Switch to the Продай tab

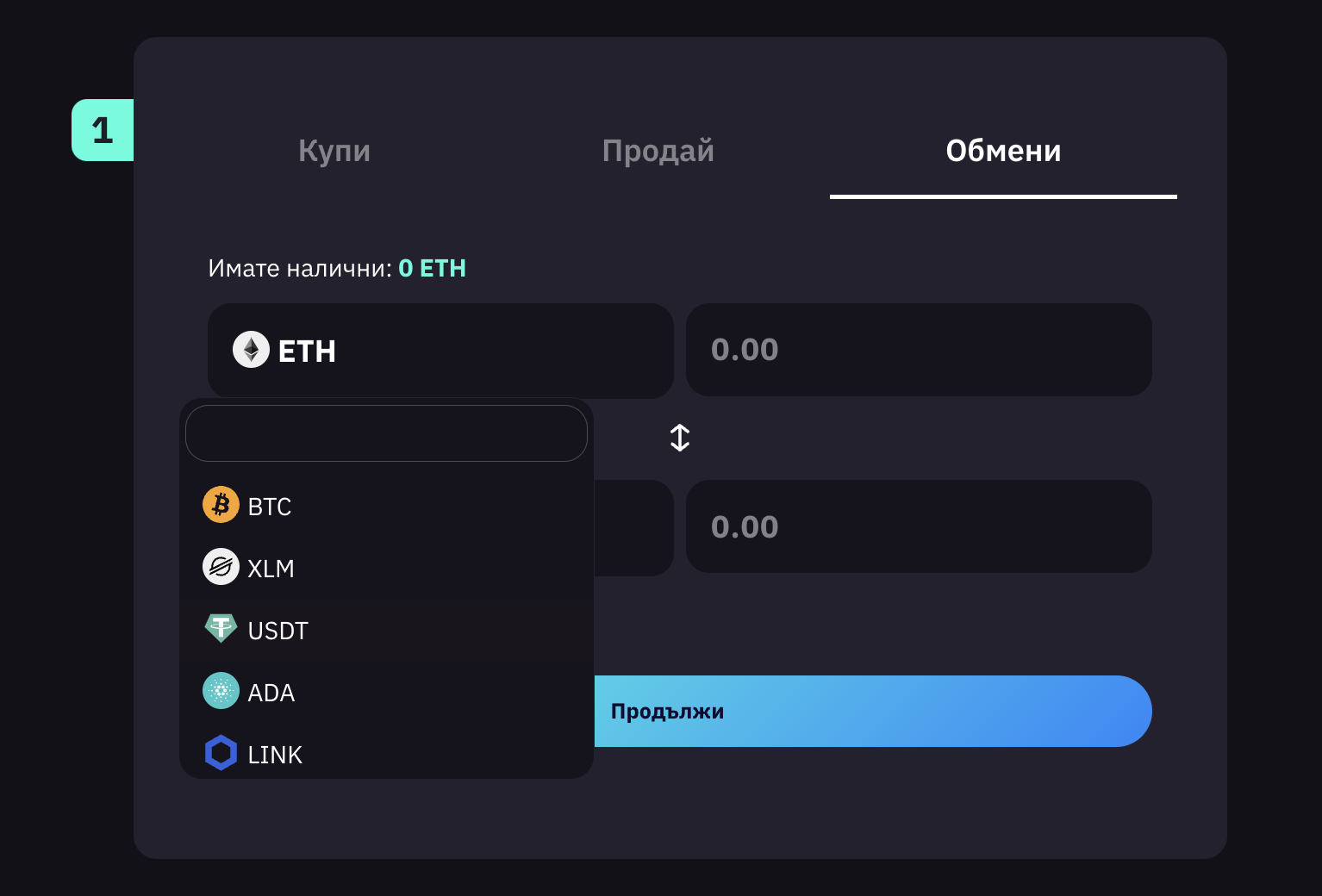[658, 151]
